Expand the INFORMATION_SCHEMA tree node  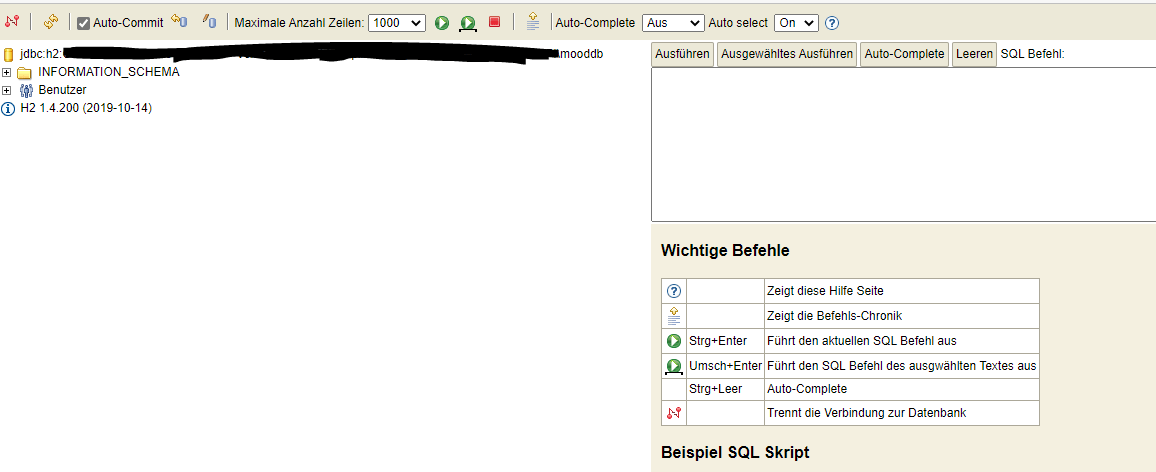7,72
